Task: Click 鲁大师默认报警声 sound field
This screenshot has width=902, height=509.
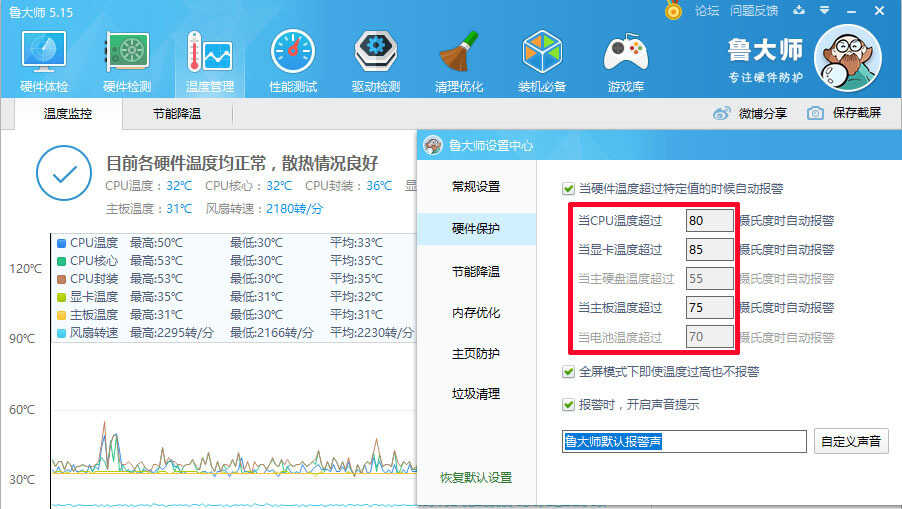Action: (684, 441)
